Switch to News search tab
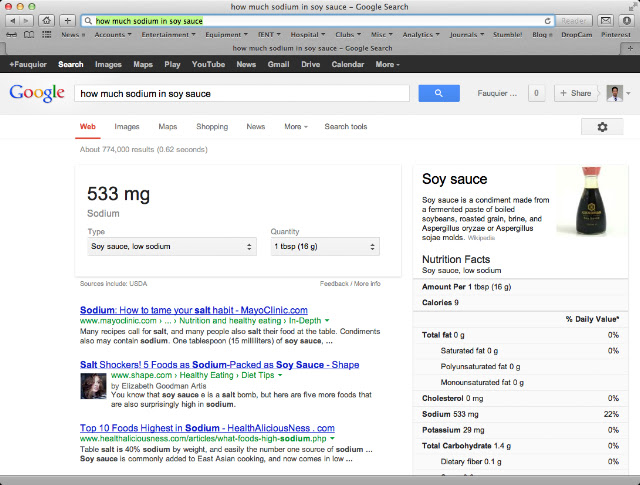Viewport: 640px width, 485px height. coord(256,127)
